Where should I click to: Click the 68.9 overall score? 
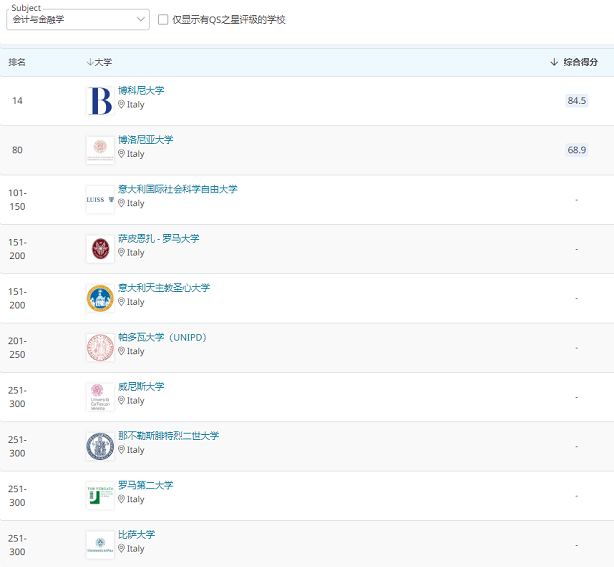577,150
